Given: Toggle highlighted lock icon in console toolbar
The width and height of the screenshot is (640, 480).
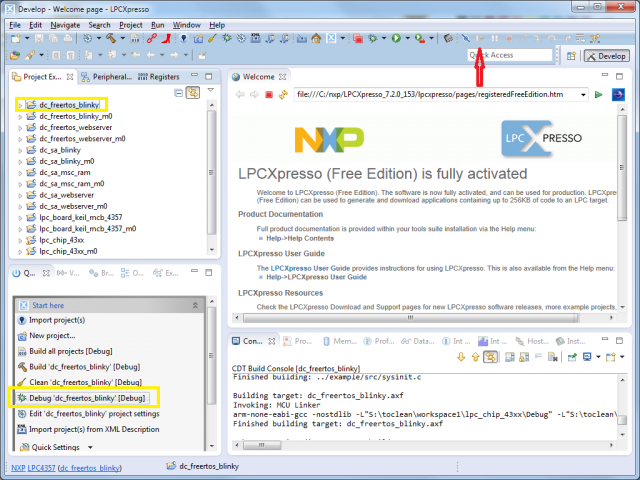Looking at the screenshot, I should pyautogui.click(x=490, y=357).
